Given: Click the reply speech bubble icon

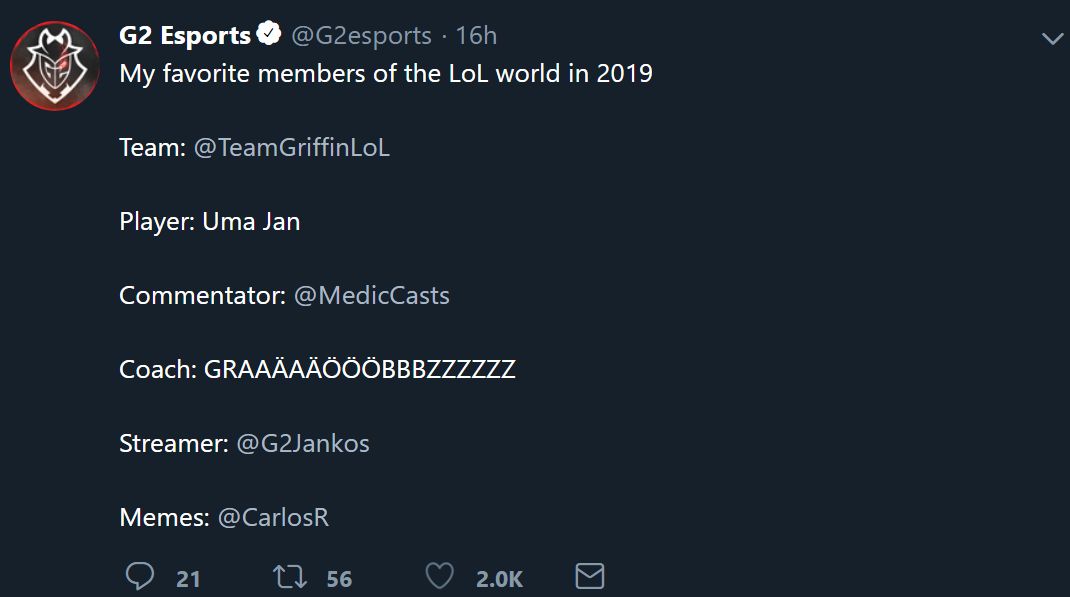Looking at the screenshot, I should tap(140, 577).
